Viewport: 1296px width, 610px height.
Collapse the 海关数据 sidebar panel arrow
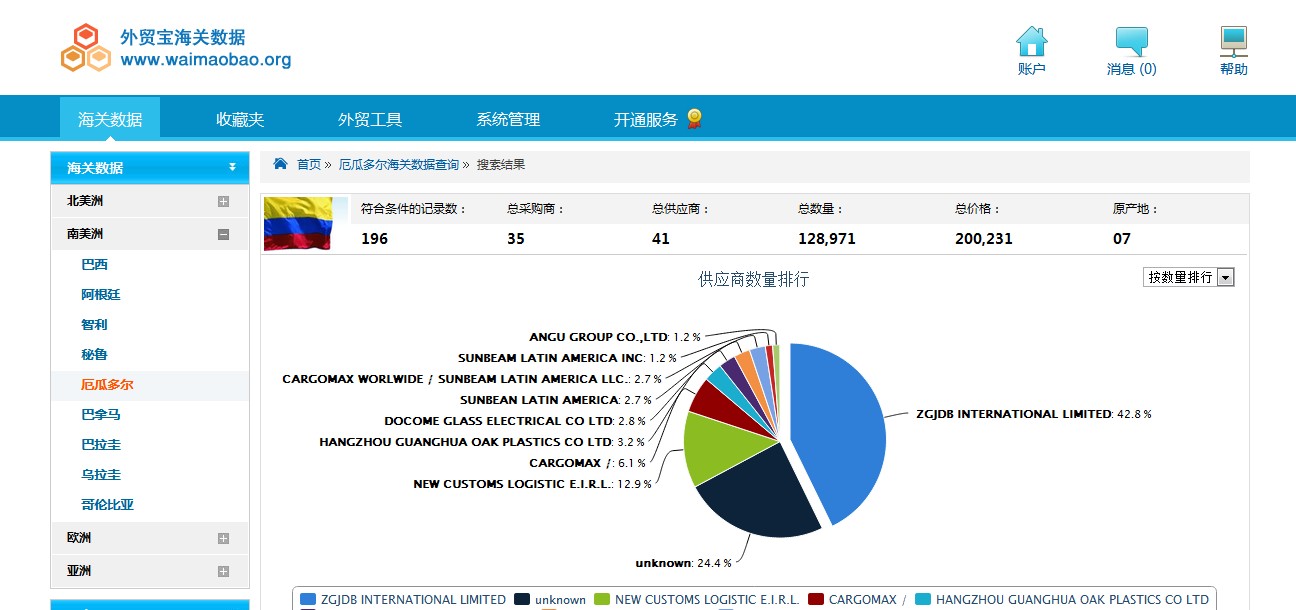coord(232,167)
